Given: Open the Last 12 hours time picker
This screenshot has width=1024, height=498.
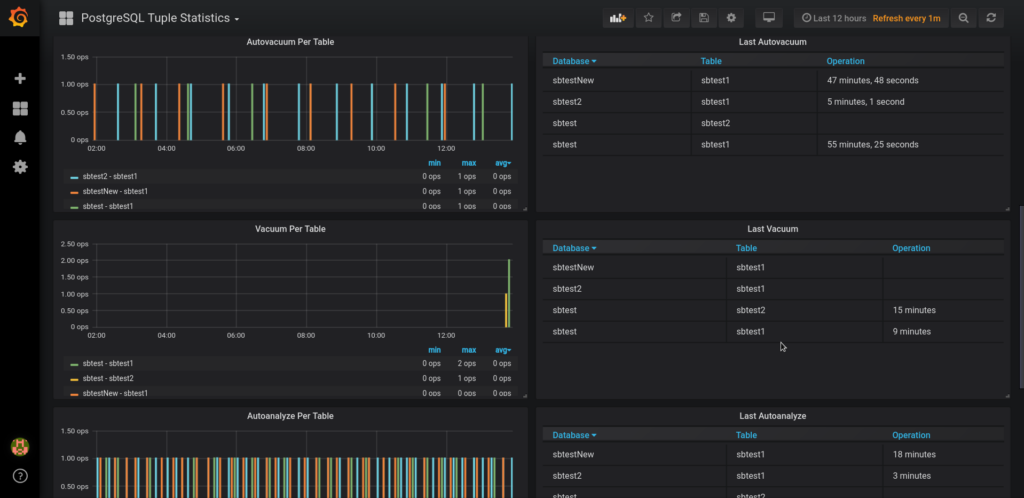Looking at the screenshot, I should 834,18.
